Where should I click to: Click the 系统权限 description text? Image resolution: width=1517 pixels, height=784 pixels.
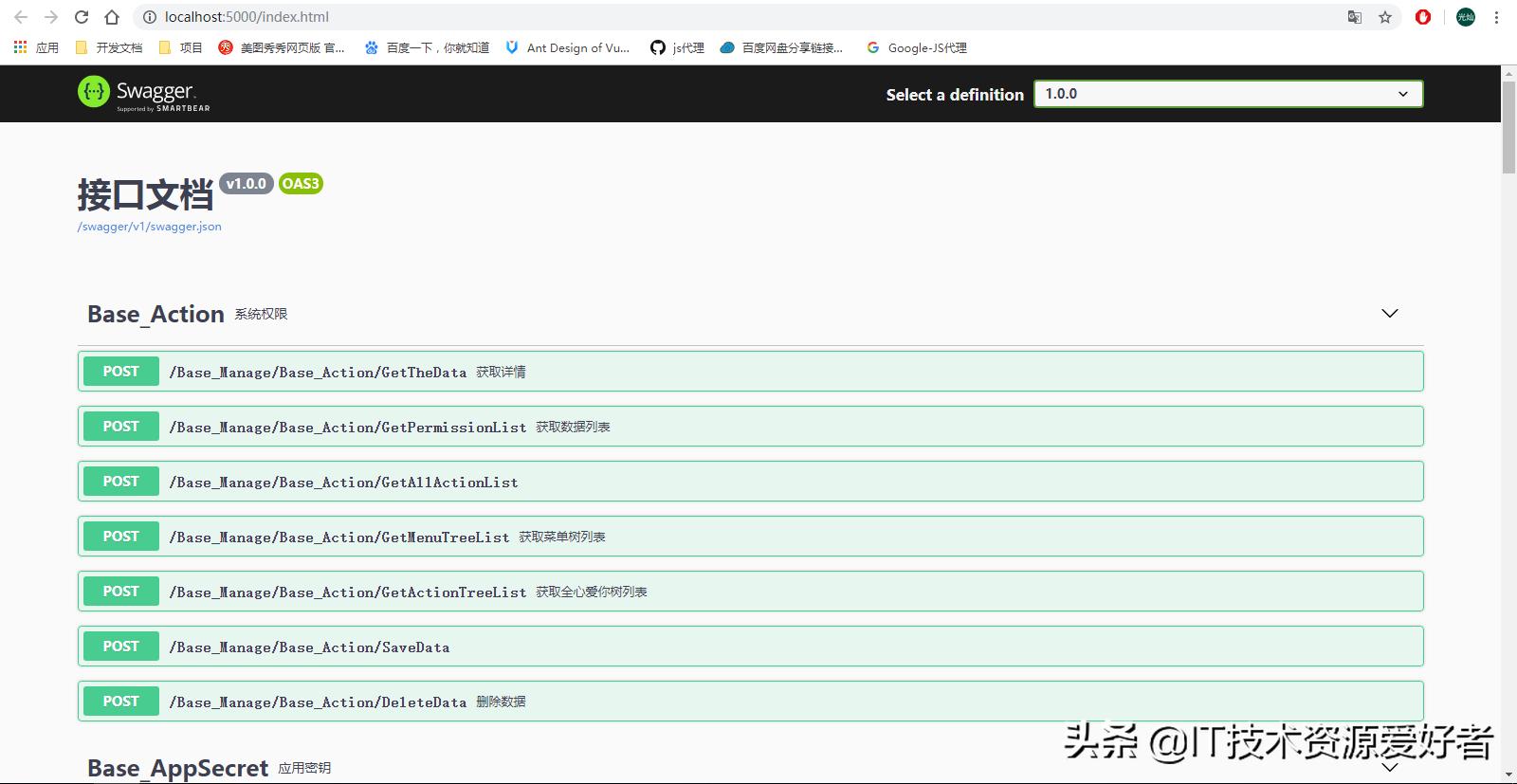[261, 314]
